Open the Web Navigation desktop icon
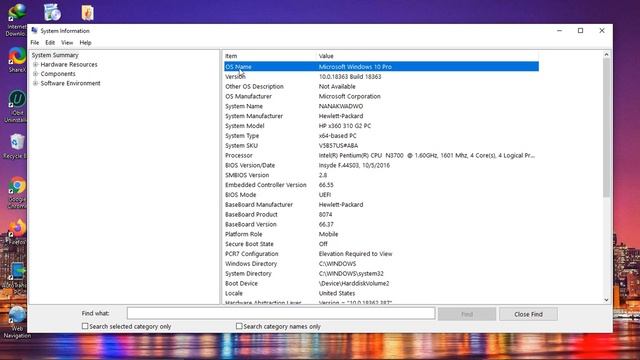The image size is (640, 360). 16,322
